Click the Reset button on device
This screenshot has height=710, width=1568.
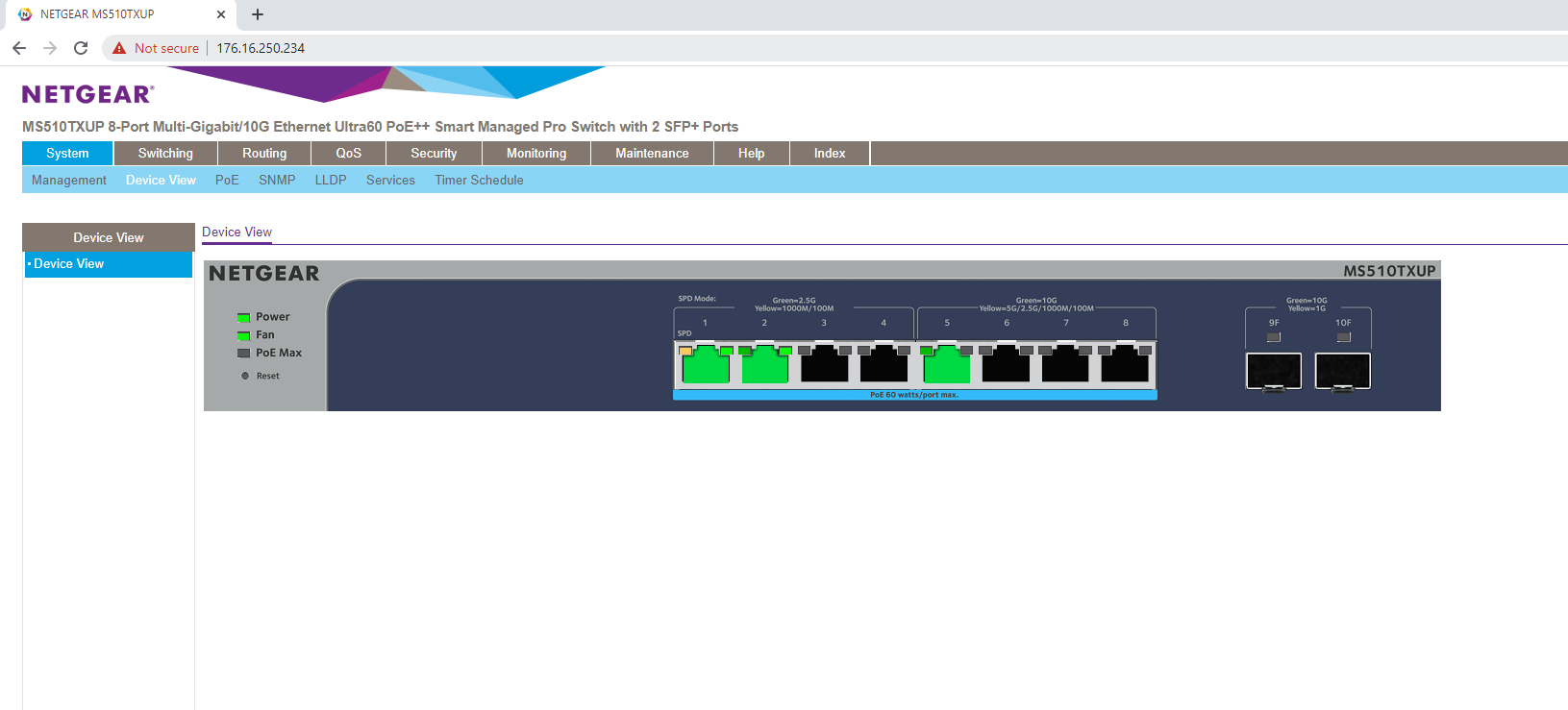pyautogui.click(x=245, y=376)
